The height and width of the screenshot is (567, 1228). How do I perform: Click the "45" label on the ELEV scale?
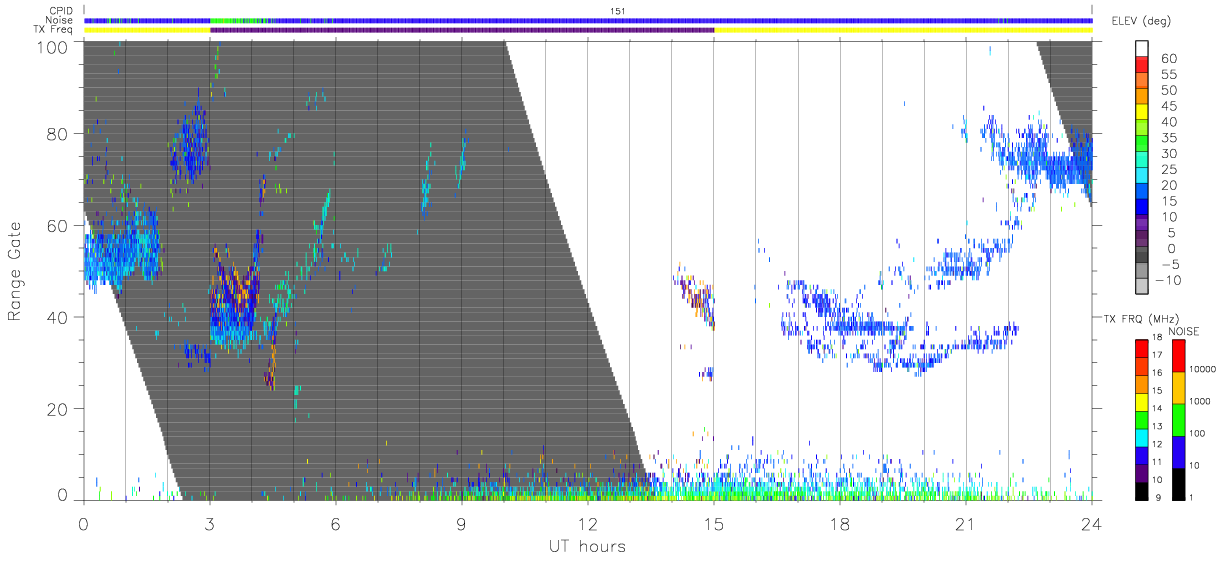[1167, 106]
